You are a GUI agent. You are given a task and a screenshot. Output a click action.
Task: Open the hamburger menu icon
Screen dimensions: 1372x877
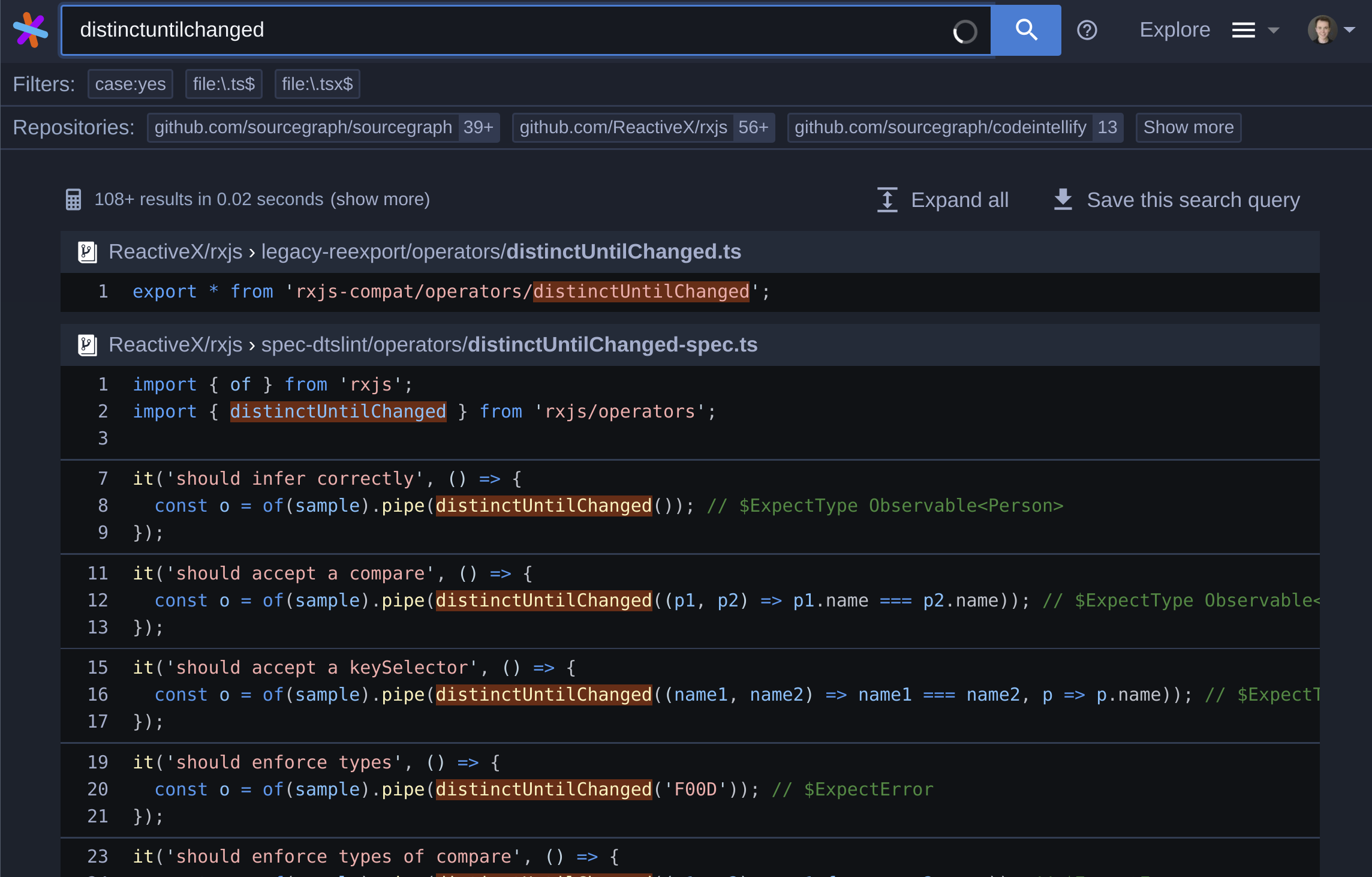1243,30
